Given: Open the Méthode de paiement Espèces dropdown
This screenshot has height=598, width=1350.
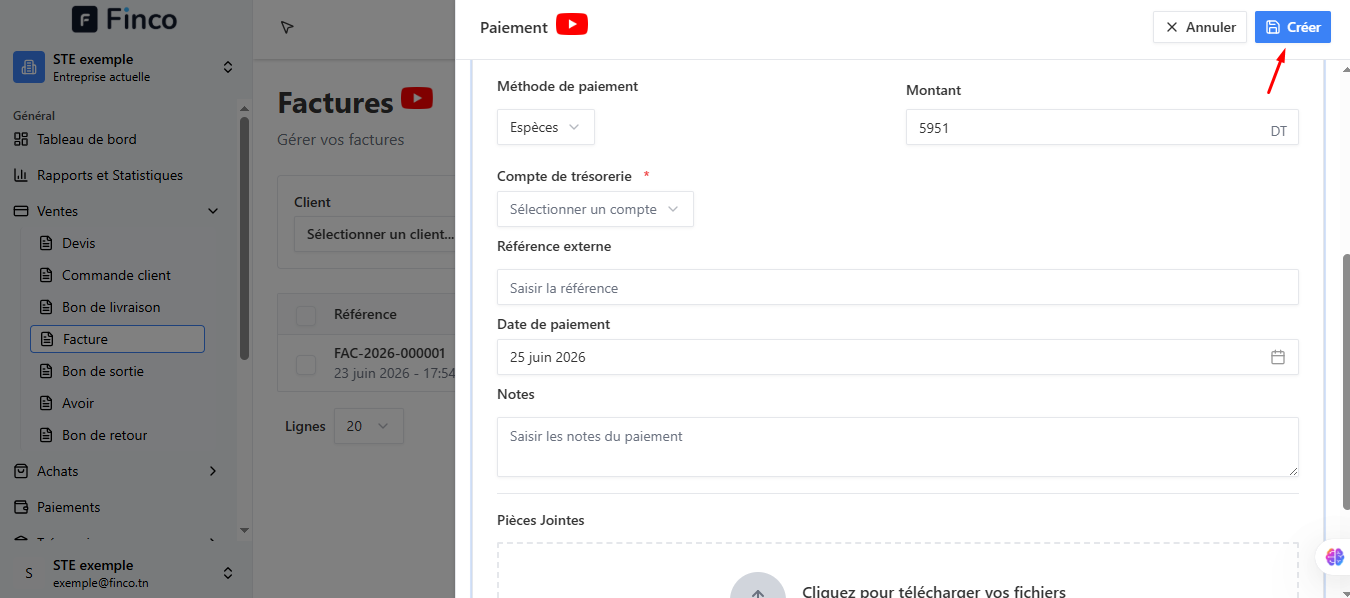Looking at the screenshot, I should click(x=546, y=127).
